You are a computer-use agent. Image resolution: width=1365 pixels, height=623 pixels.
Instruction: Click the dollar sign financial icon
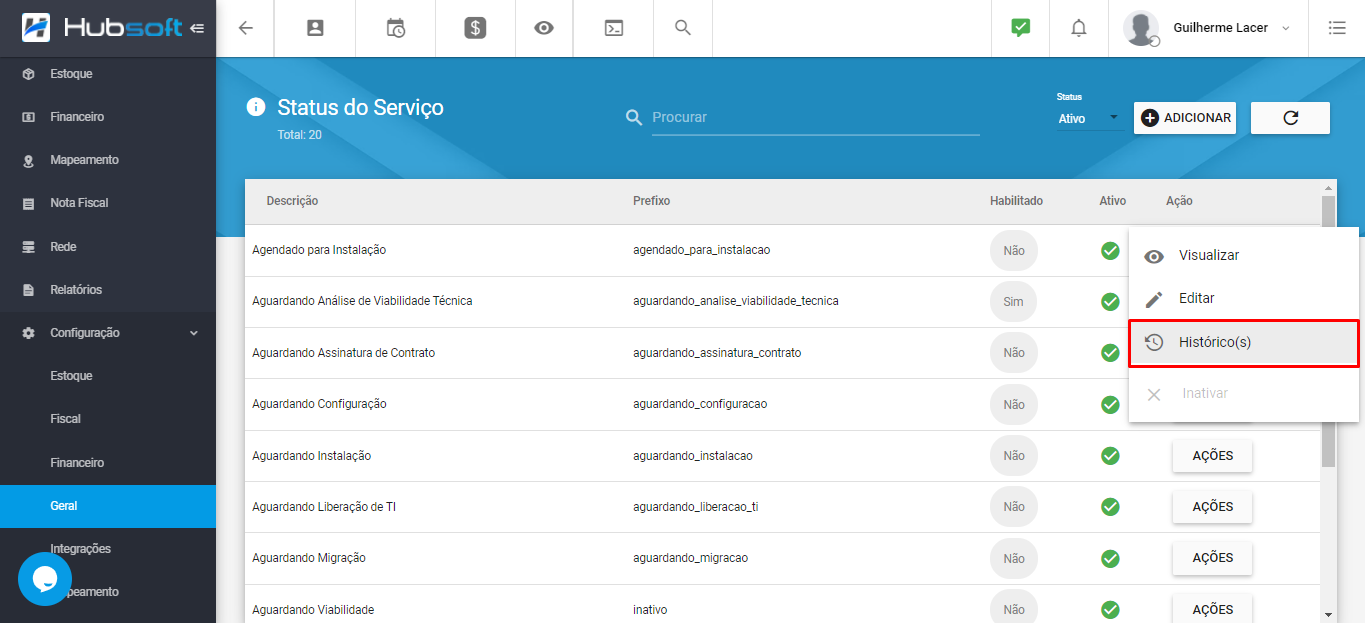tap(475, 28)
